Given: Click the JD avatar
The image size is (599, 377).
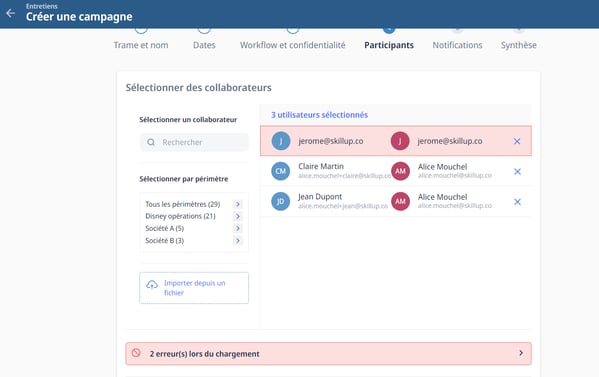Looking at the screenshot, I should pos(281,201).
